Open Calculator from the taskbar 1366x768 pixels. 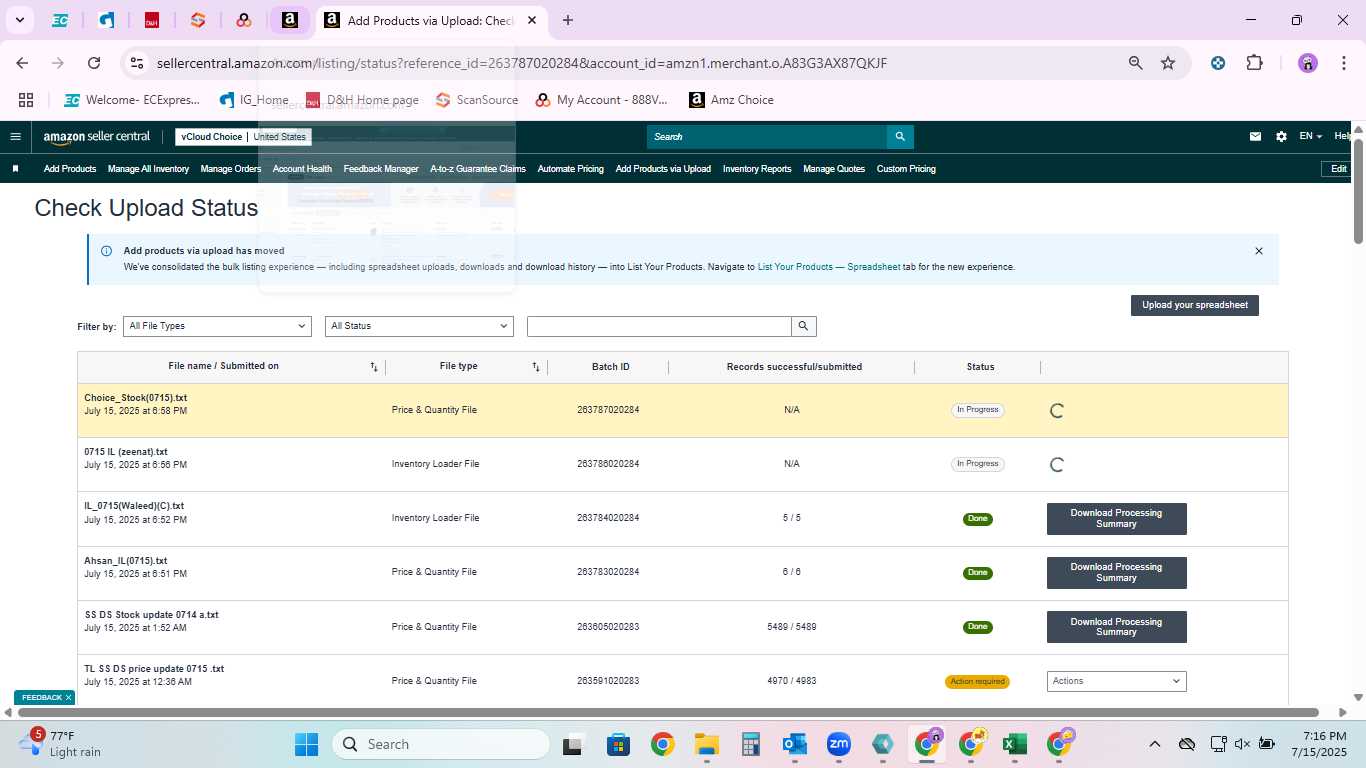[x=751, y=744]
